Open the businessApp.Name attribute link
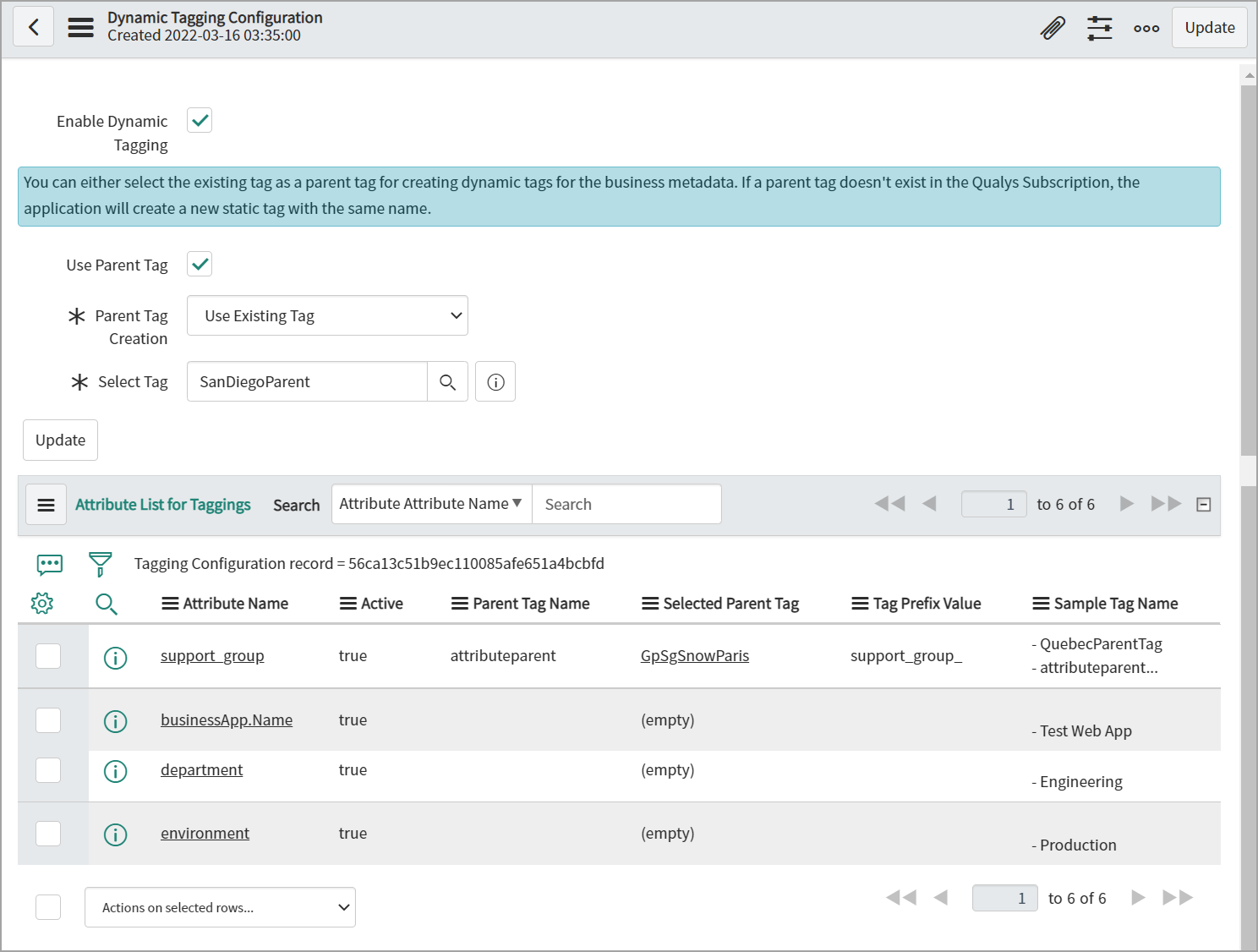This screenshot has width=1258, height=952. pyautogui.click(x=227, y=720)
